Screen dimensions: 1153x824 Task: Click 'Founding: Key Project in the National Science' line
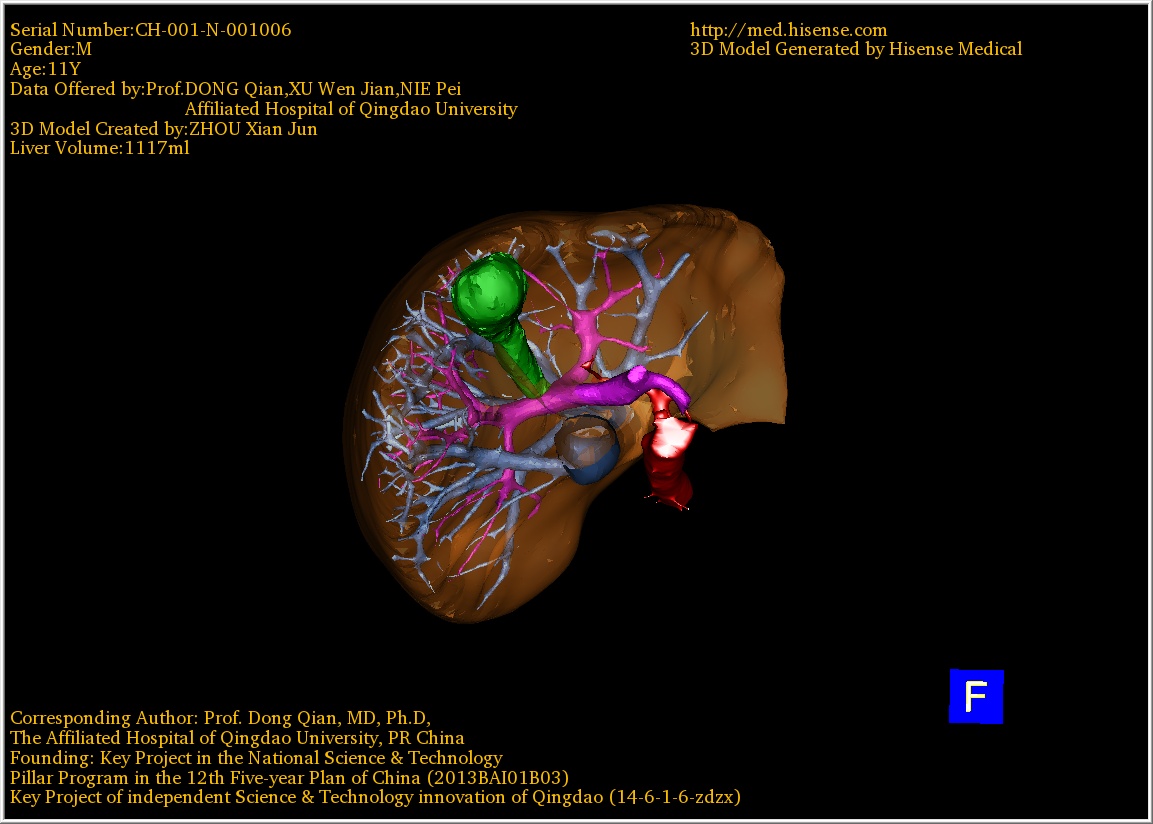256,758
